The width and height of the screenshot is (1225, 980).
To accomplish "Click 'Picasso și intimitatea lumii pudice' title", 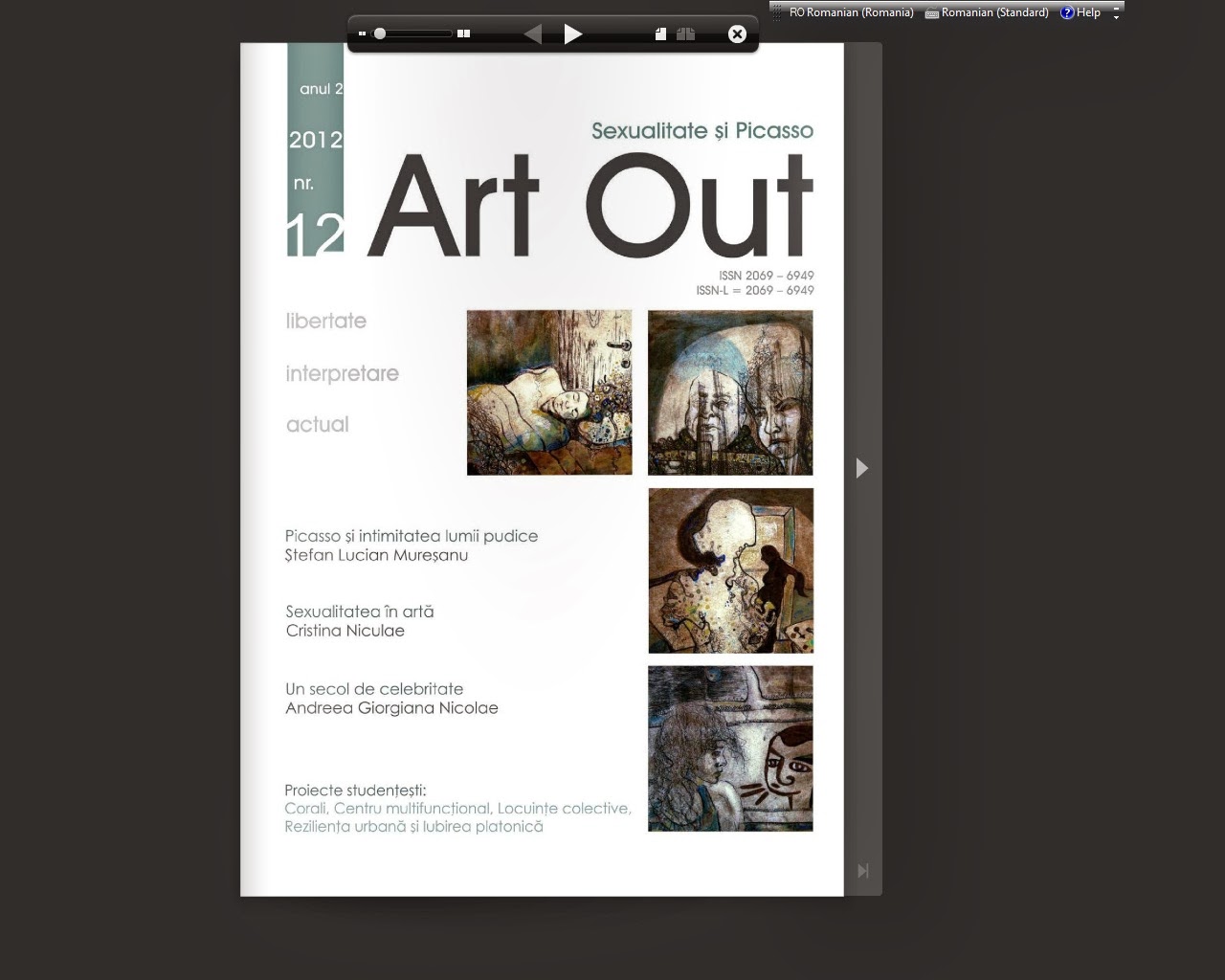I will 412,536.
